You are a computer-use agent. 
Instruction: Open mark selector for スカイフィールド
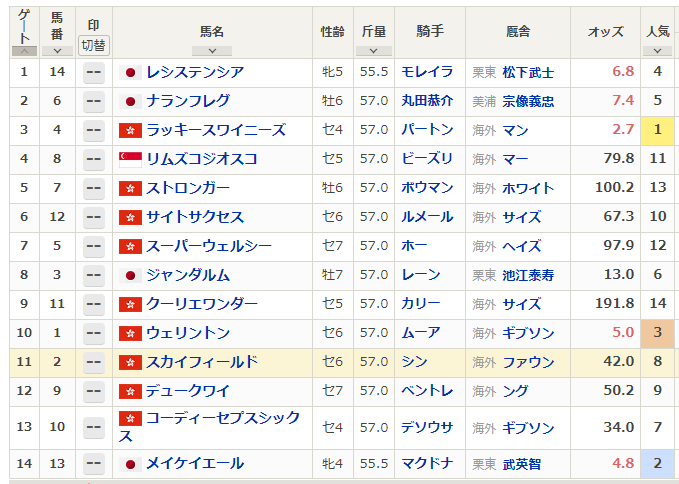tap(94, 363)
